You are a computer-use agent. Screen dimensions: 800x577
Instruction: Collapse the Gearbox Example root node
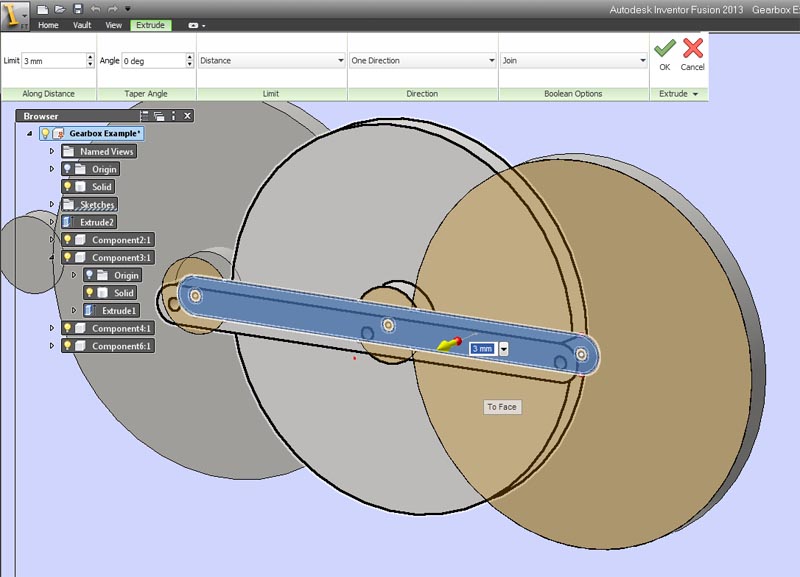pyautogui.click(x=30, y=134)
